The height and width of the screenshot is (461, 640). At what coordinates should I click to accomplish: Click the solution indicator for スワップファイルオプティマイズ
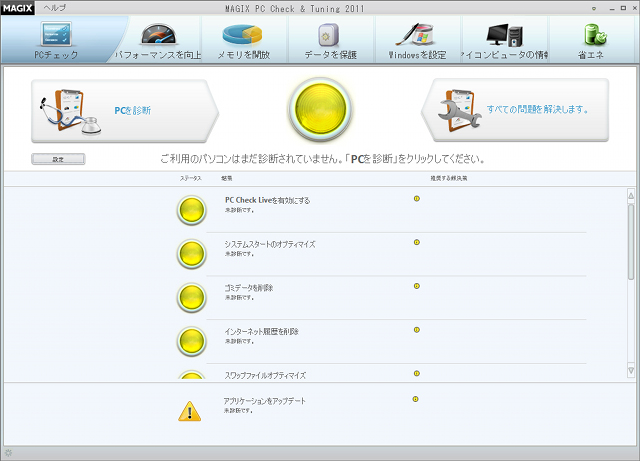[417, 374]
